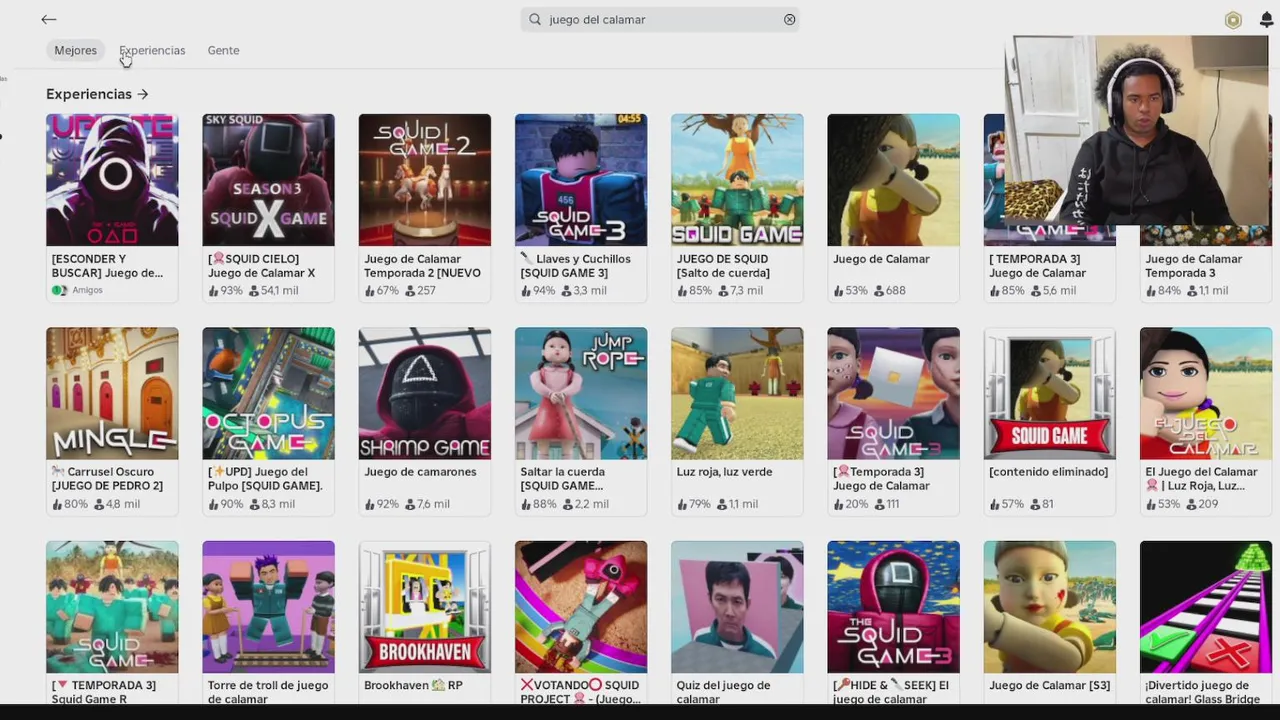The height and width of the screenshot is (720, 1280).
Task: Open Brookhaven RP thumbnail
Action: [425, 607]
